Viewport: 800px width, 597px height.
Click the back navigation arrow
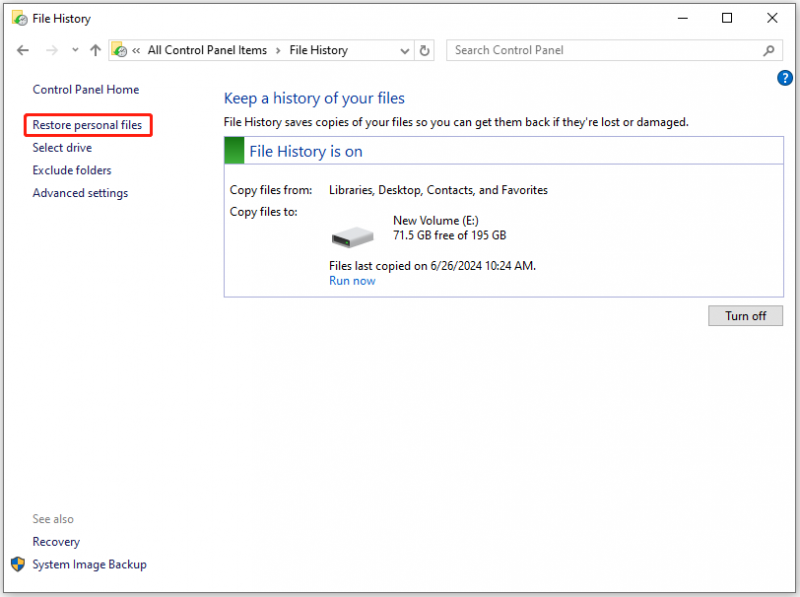tap(22, 50)
